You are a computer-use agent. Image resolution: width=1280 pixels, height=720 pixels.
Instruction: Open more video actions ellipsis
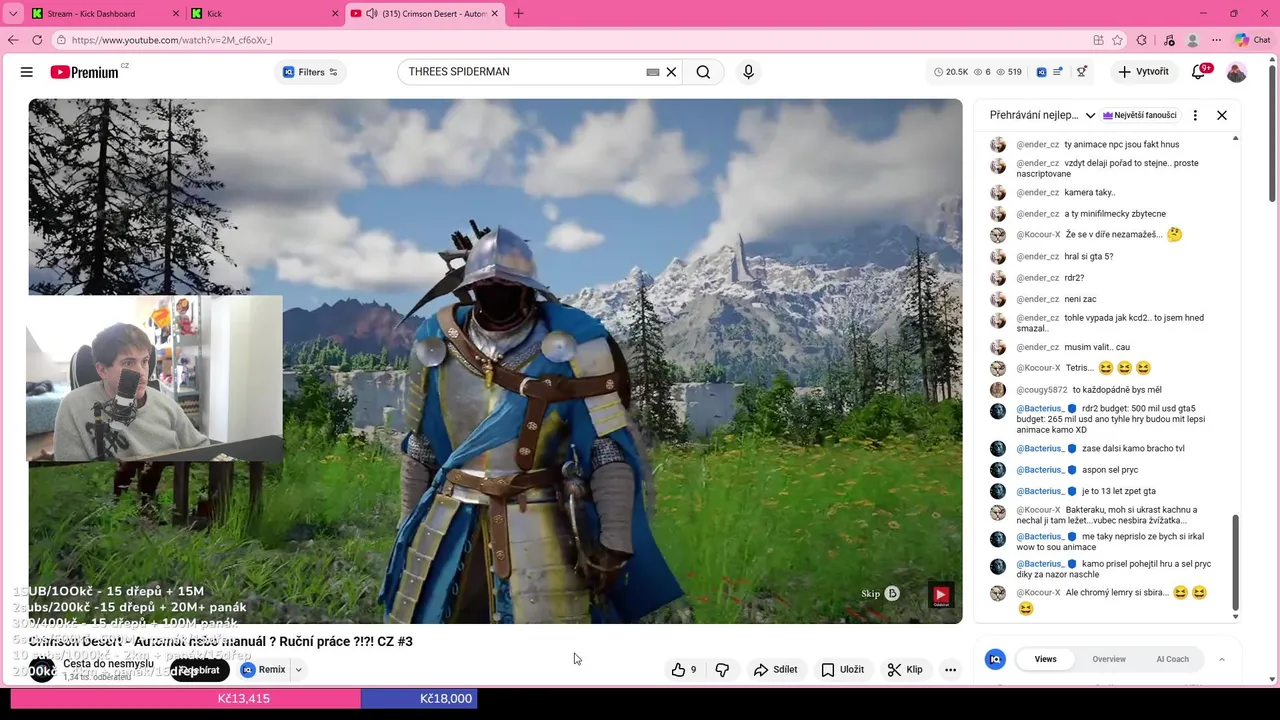click(x=951, y=670)
